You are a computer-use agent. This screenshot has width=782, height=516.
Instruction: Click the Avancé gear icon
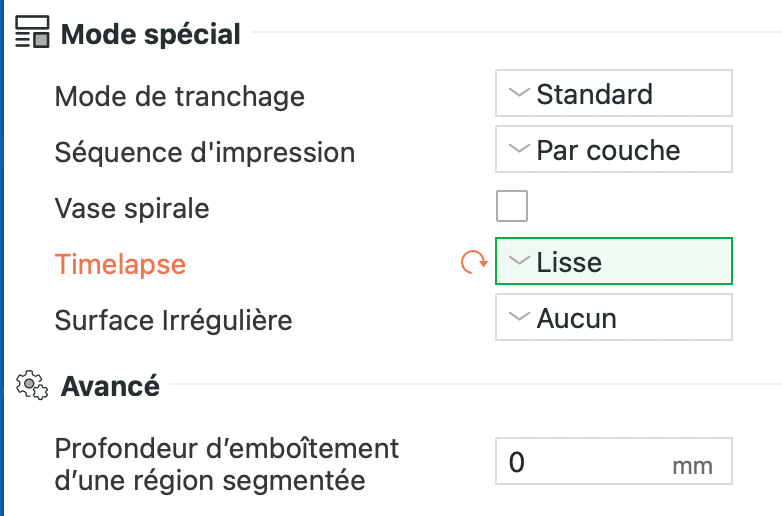(32, 385)
